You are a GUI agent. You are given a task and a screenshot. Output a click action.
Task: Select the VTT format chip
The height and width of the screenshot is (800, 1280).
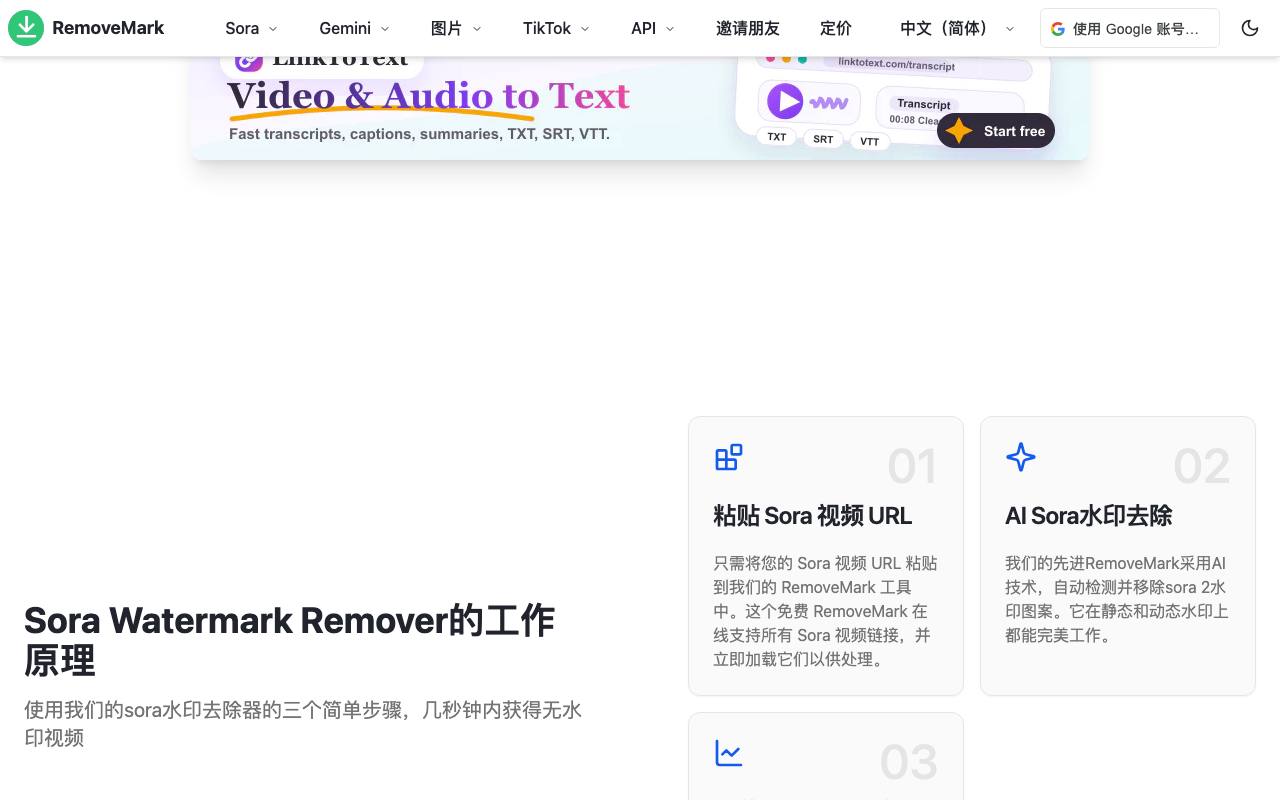870,141
